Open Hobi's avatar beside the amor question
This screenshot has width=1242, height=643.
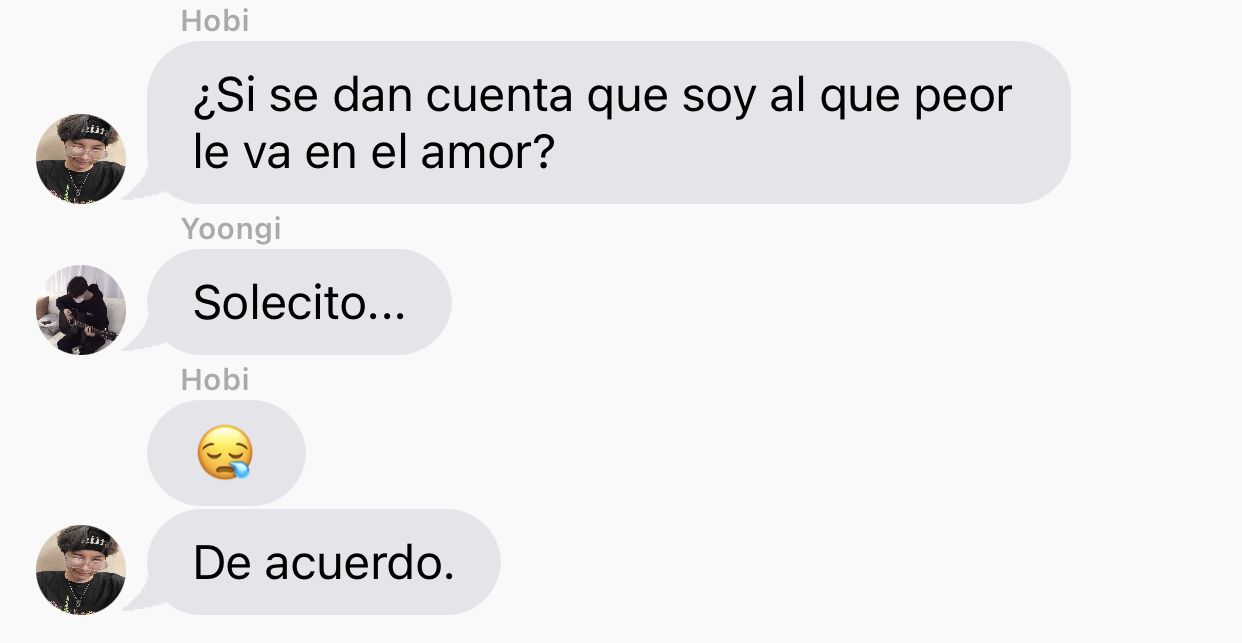[x=81, y=159]
